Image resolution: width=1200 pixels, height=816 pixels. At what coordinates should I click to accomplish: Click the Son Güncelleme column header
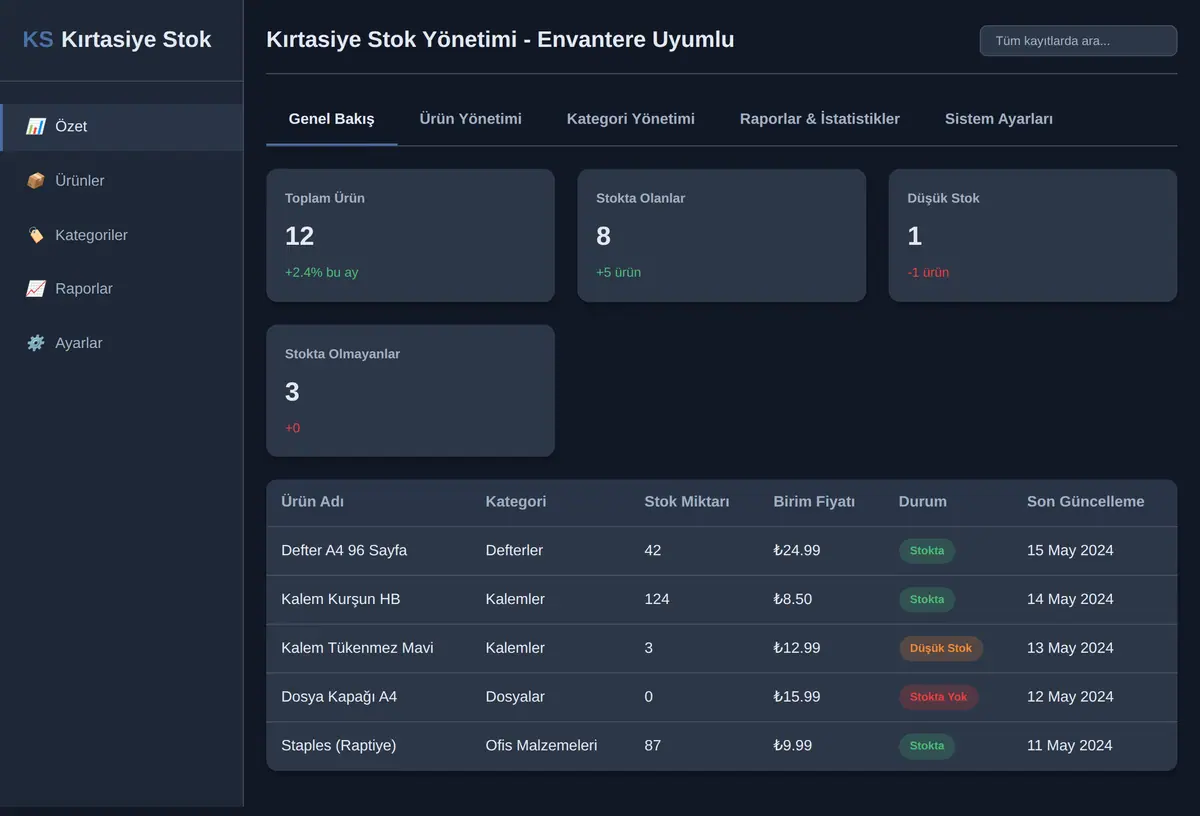pyautogui.click(x=1085, y=502)
